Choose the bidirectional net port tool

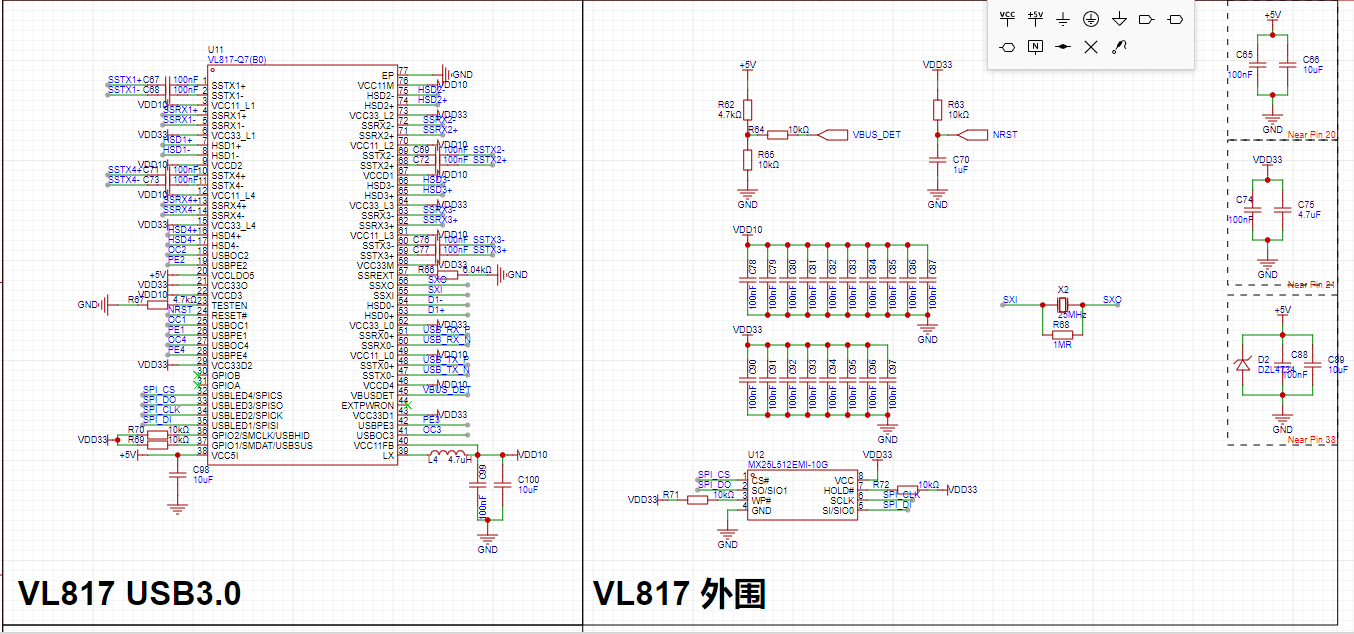point(1008,46)
